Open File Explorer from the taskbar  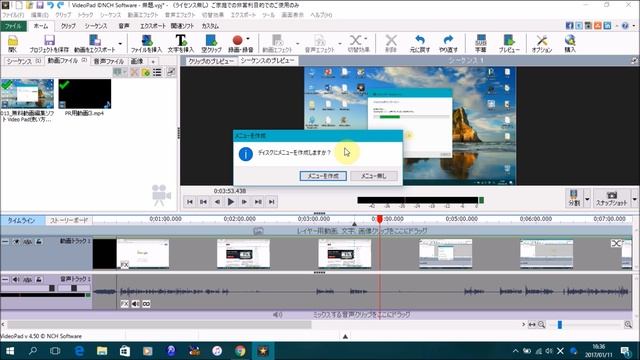pos(102,351)
